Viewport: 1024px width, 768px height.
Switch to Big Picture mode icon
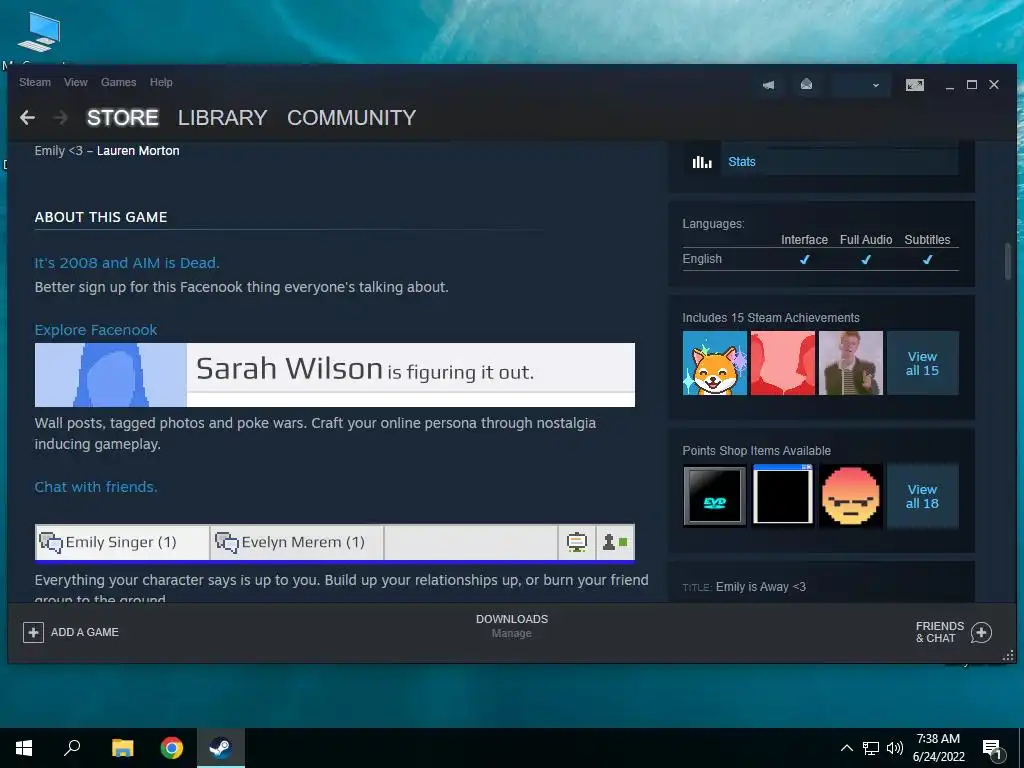tap(915, 85)
